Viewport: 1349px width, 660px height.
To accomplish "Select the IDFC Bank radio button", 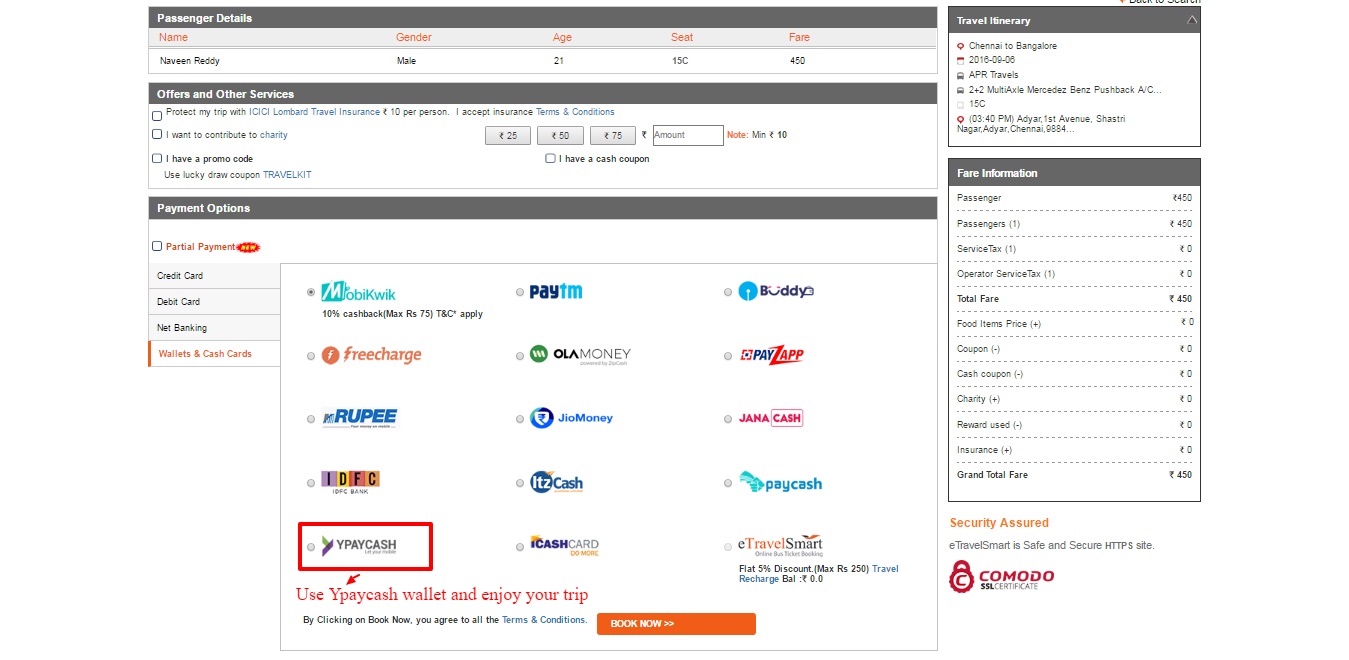I will (x=311, y=483).
